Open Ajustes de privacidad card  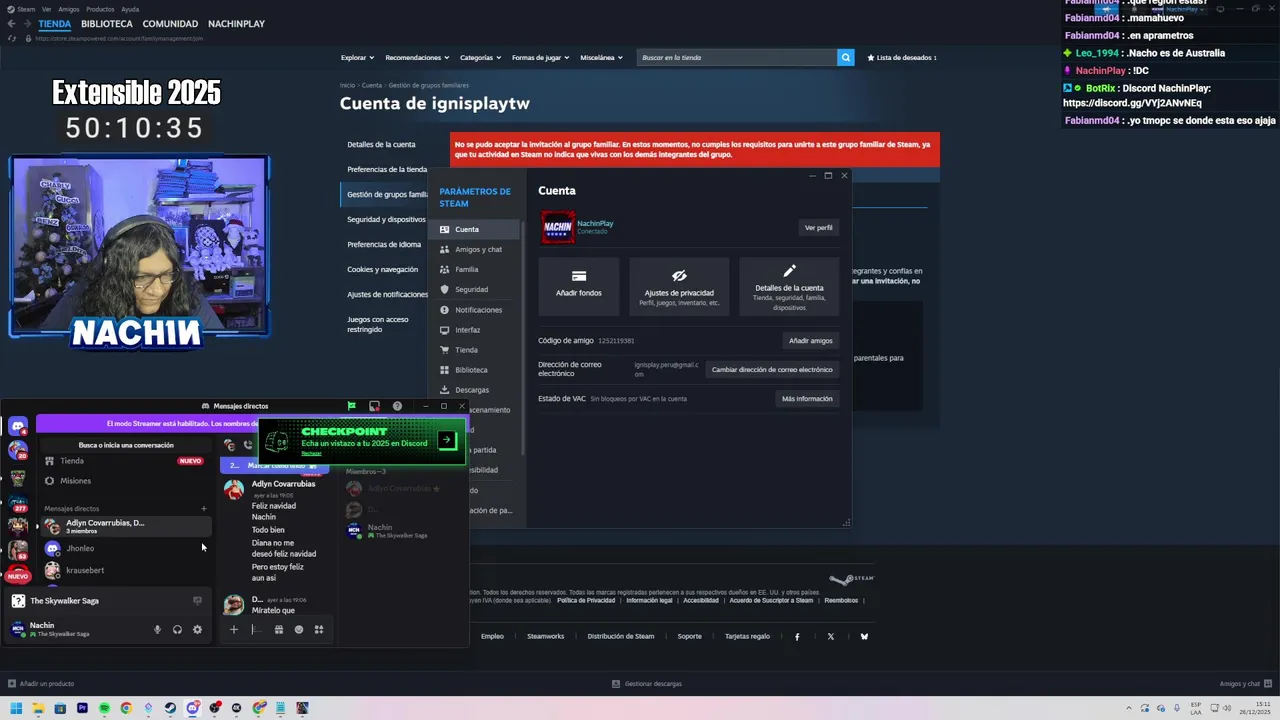tap(679, 286)
